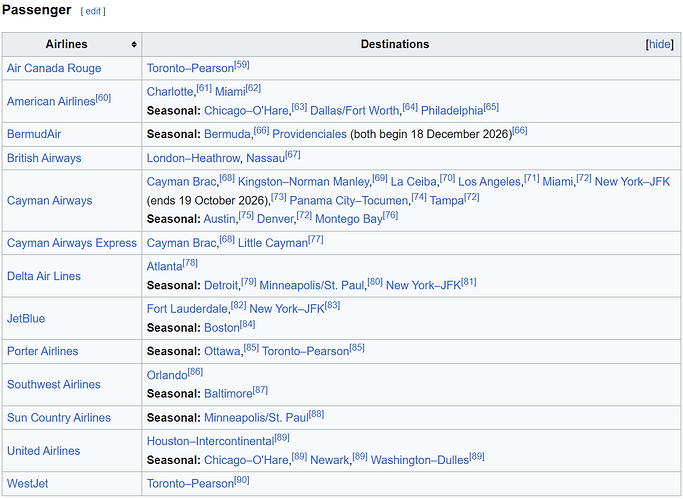Image resolution: width=683 pixels, height=499 pixels.
Task: Click Miami in the Cayman Airways row
Action: (558, 182)
